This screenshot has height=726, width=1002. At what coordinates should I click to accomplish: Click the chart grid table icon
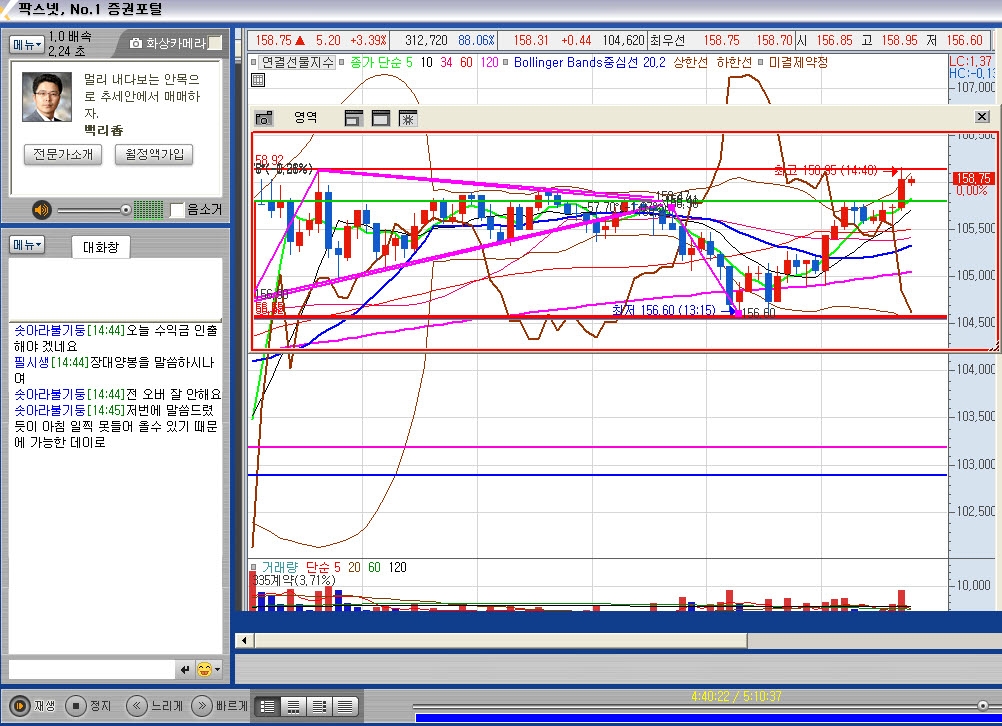[258, 80]
